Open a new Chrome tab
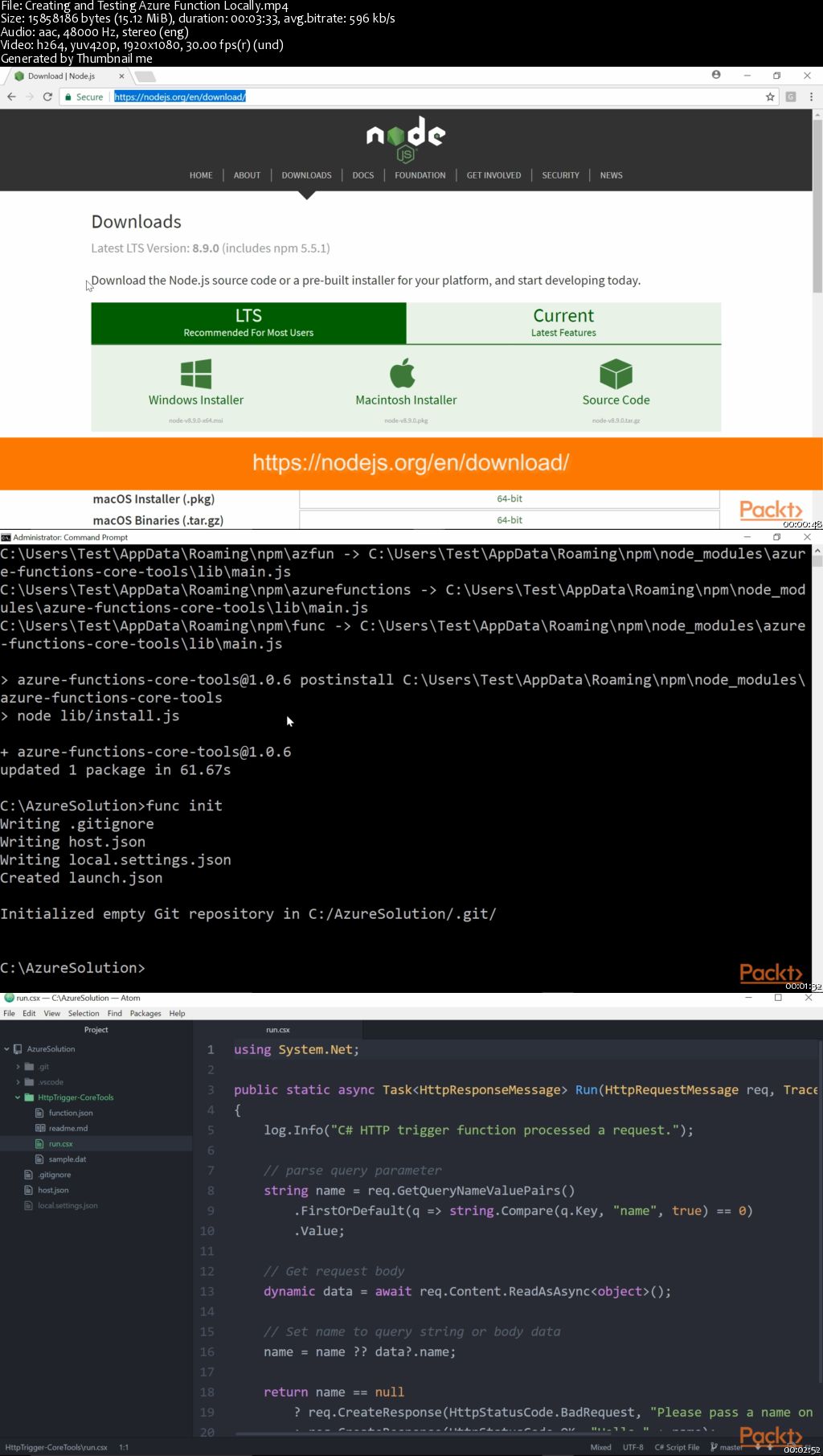823x1456 pixels. (145, 76)
